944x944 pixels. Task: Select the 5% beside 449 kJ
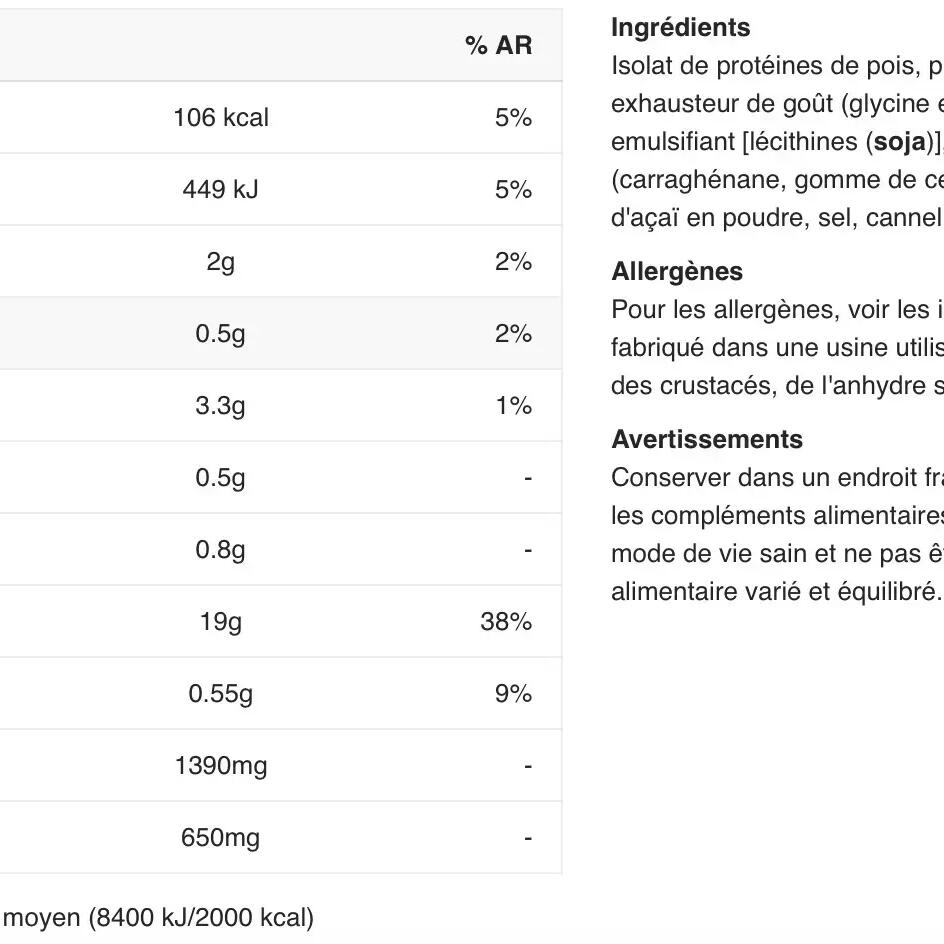tap(513, 190)
